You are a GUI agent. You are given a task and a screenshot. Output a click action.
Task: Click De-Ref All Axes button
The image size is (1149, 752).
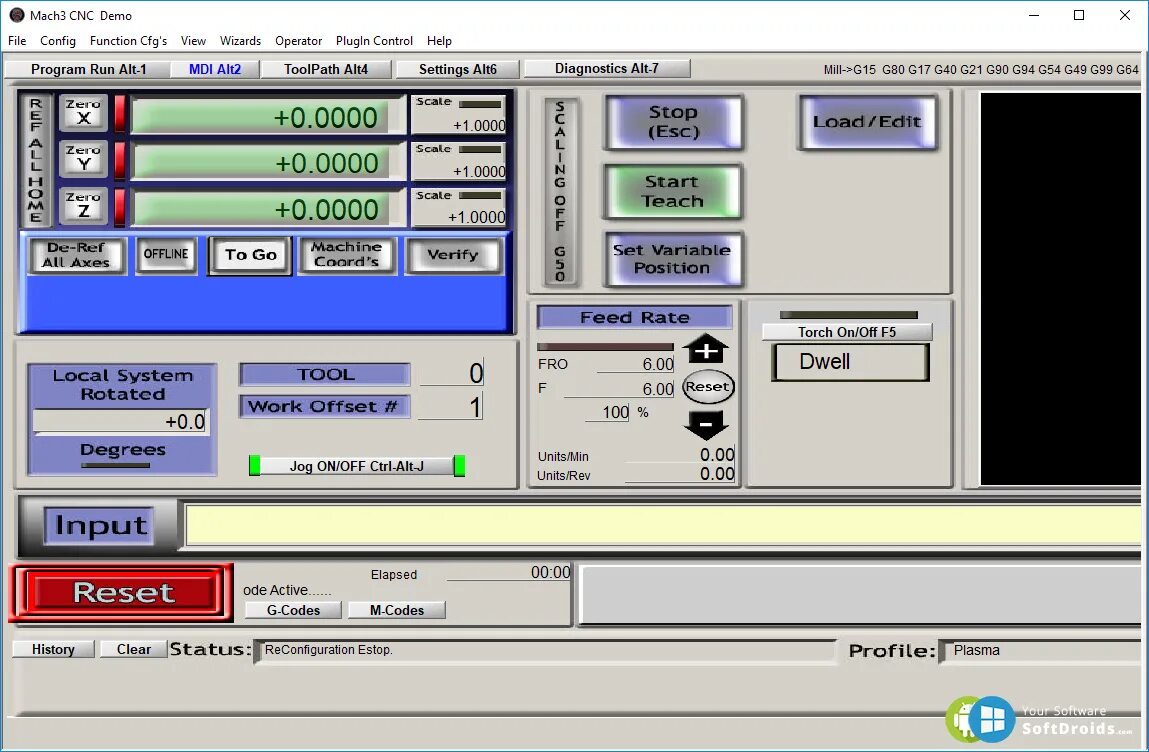pyautogui.click(x=76, y=254)
